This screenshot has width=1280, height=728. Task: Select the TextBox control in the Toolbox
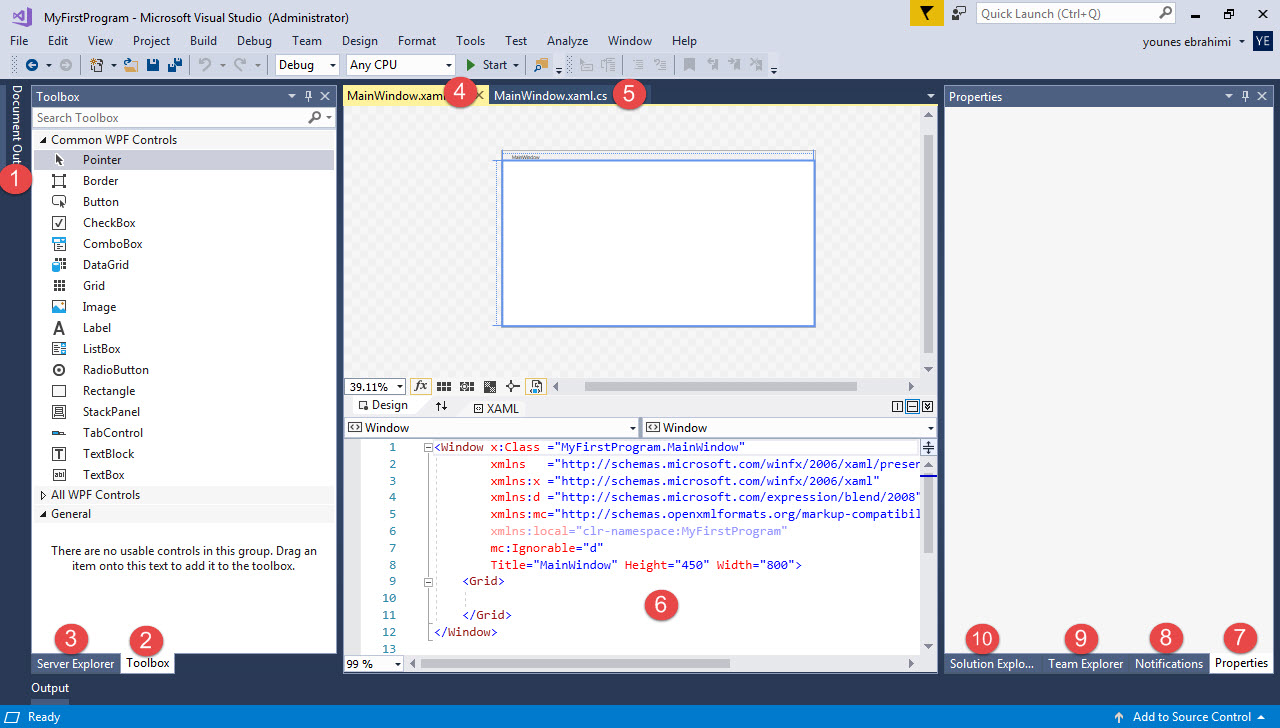click(x=105, y=474)
